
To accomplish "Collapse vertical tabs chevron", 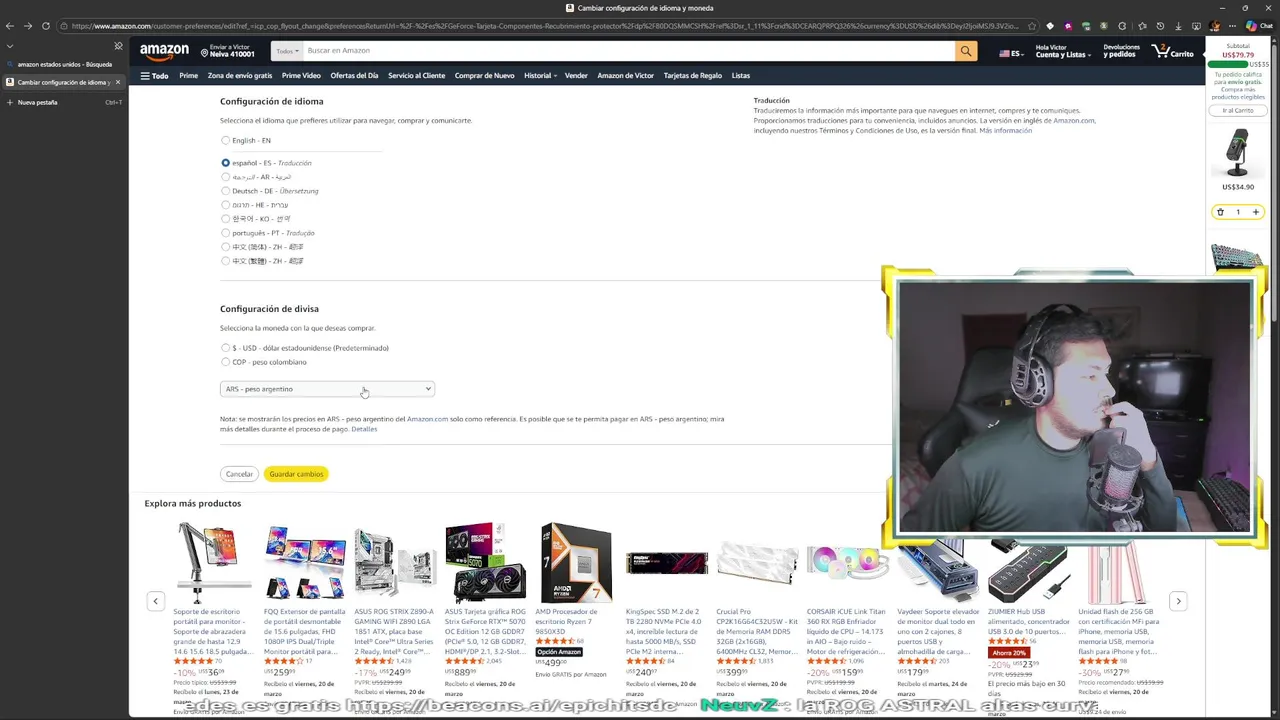I will pos(10,45).
